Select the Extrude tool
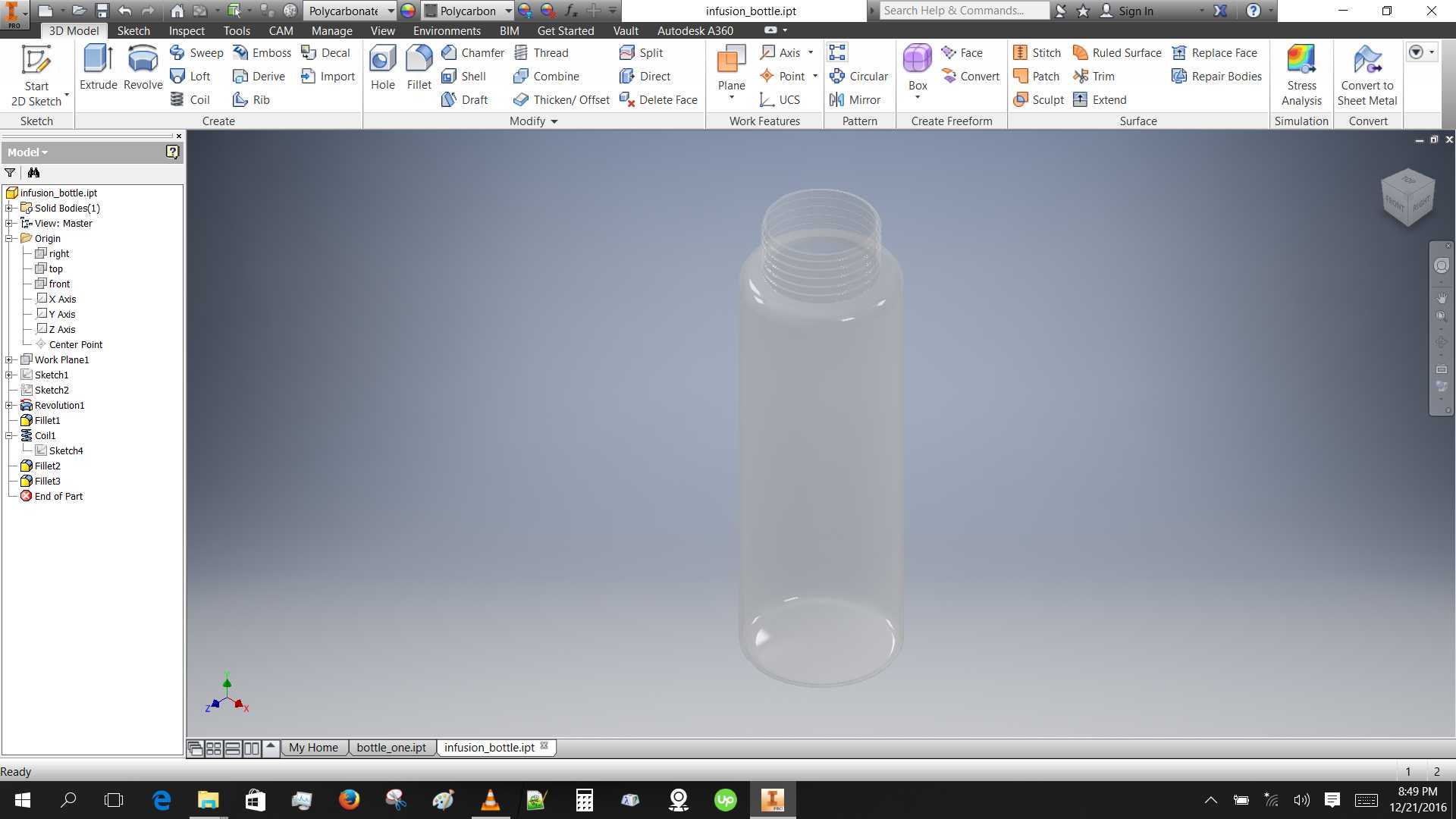 (99, 67)
